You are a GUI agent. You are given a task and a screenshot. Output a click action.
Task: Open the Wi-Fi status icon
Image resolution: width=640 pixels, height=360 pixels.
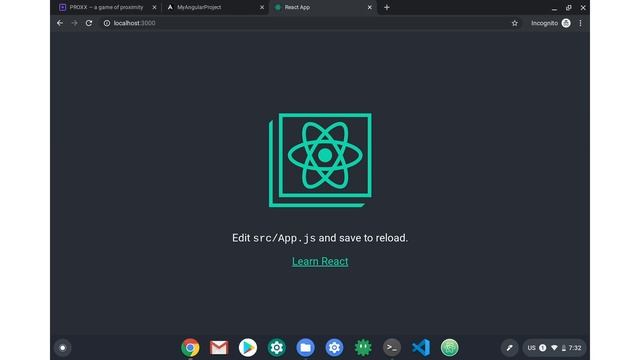pyautogui.click(x=554, y=348)
